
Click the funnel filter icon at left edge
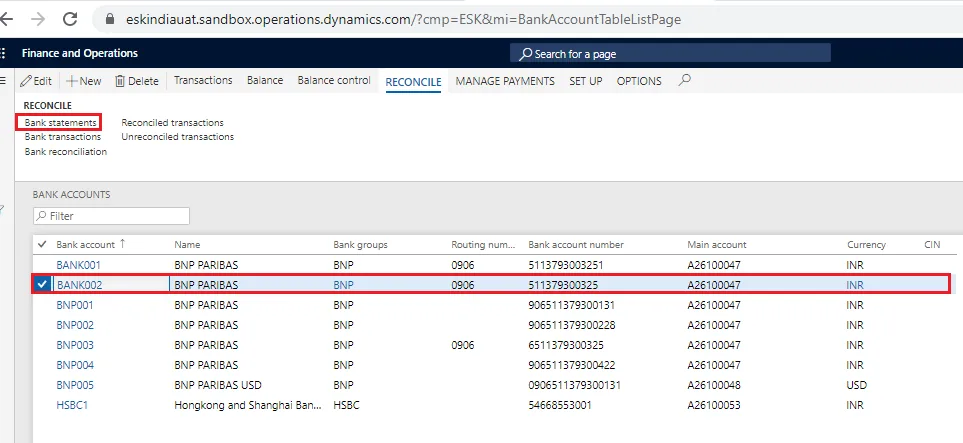pyautogui.click(x=2, y=210)
